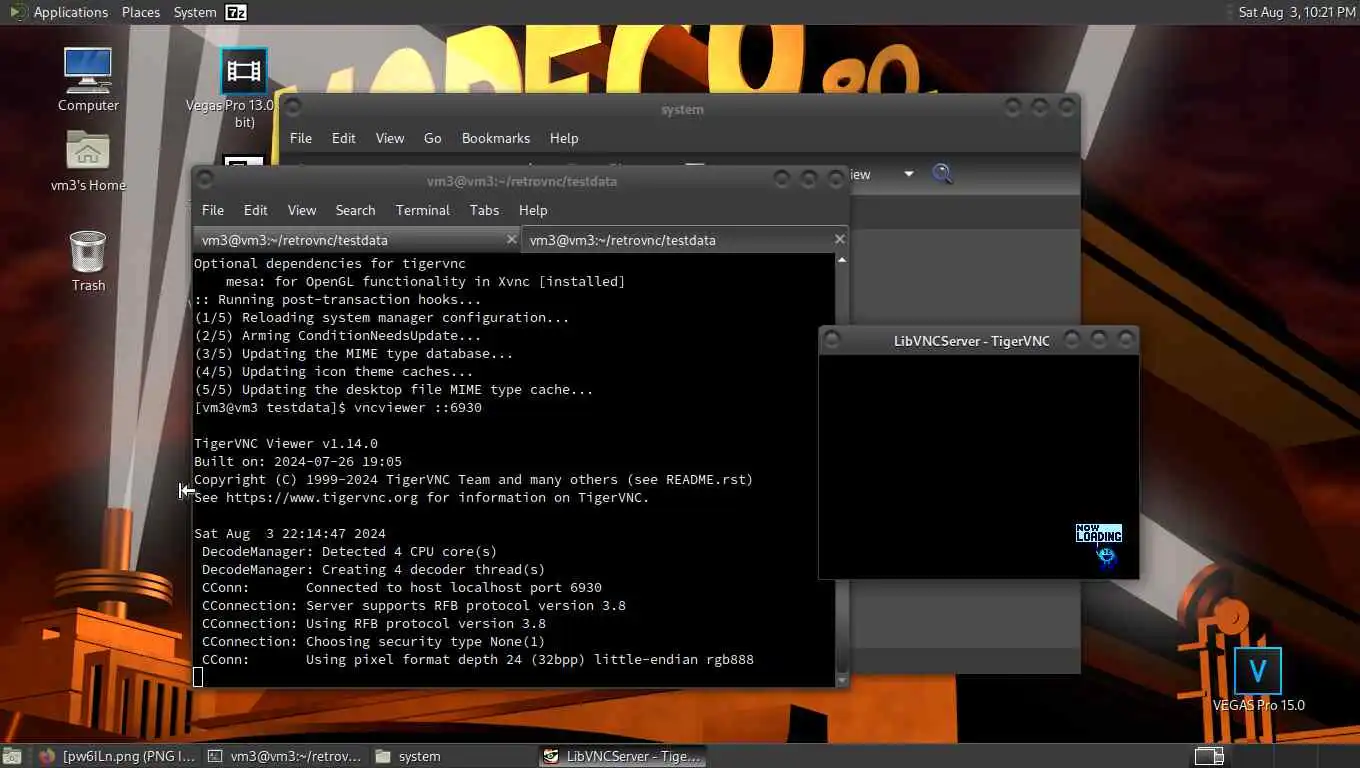Click the system window title bar
This screenshot has height=768, width=1360.
click(x=682, y=109)
